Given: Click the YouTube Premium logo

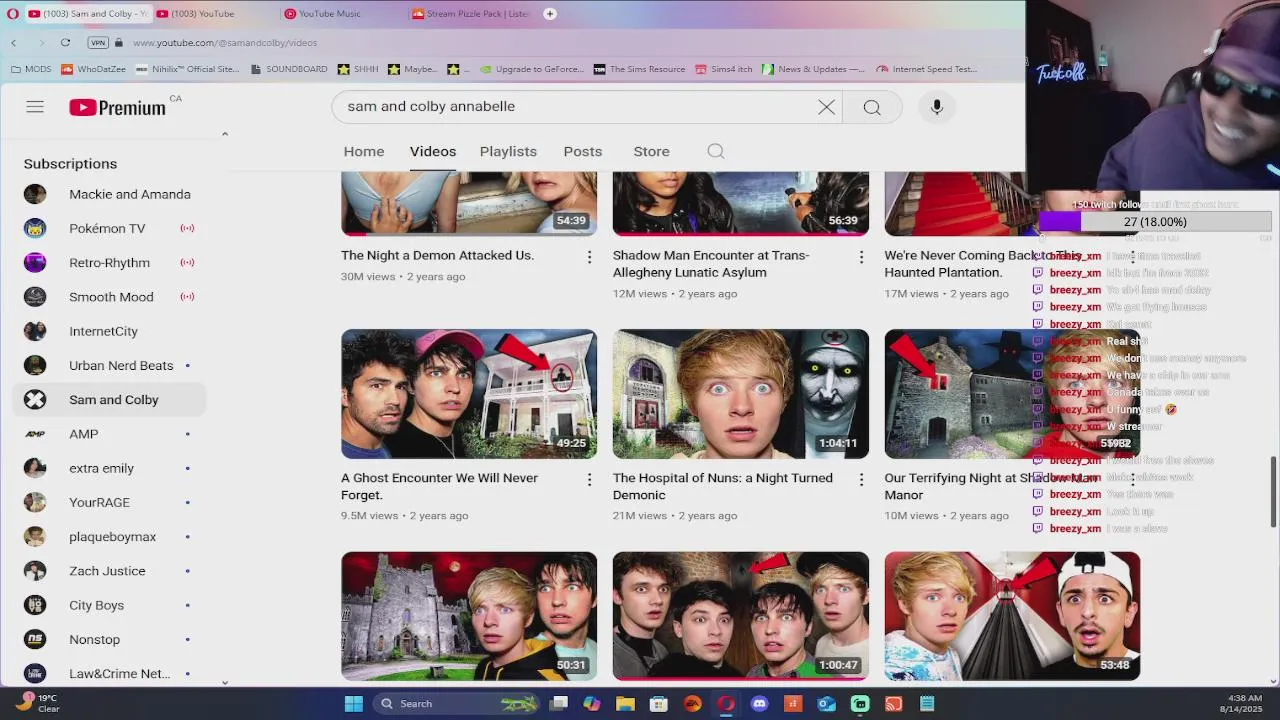Looking at the screenshot, I should click(118, 108).
